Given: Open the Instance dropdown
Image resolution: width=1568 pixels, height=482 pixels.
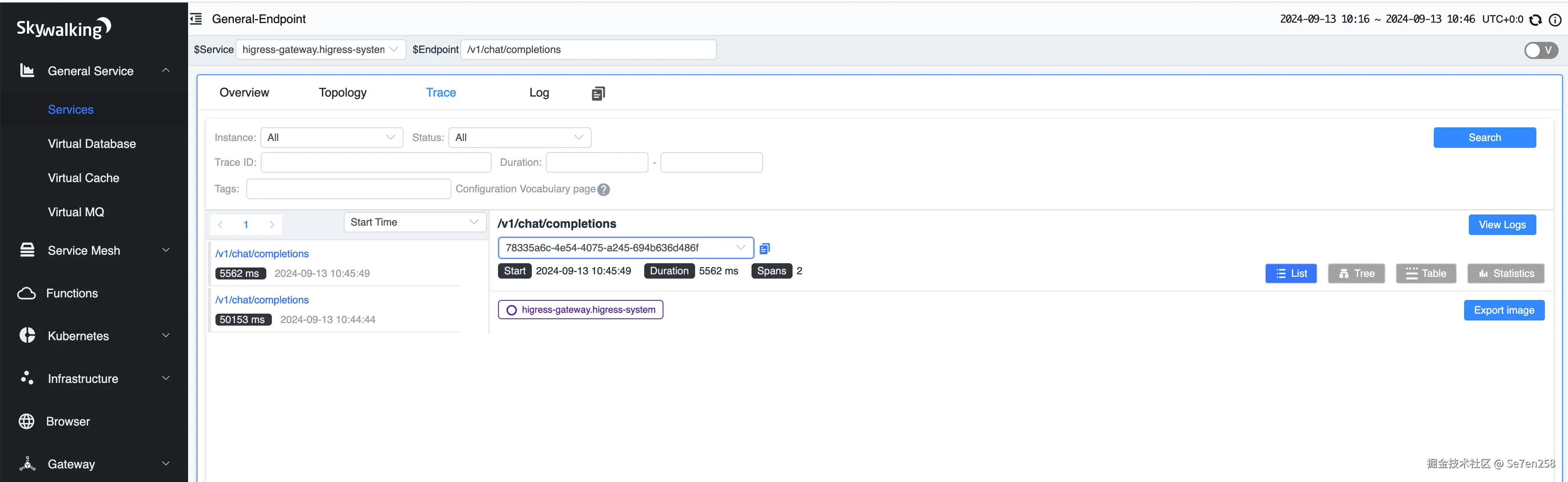Looking at the screenshot, I should 331,138.
